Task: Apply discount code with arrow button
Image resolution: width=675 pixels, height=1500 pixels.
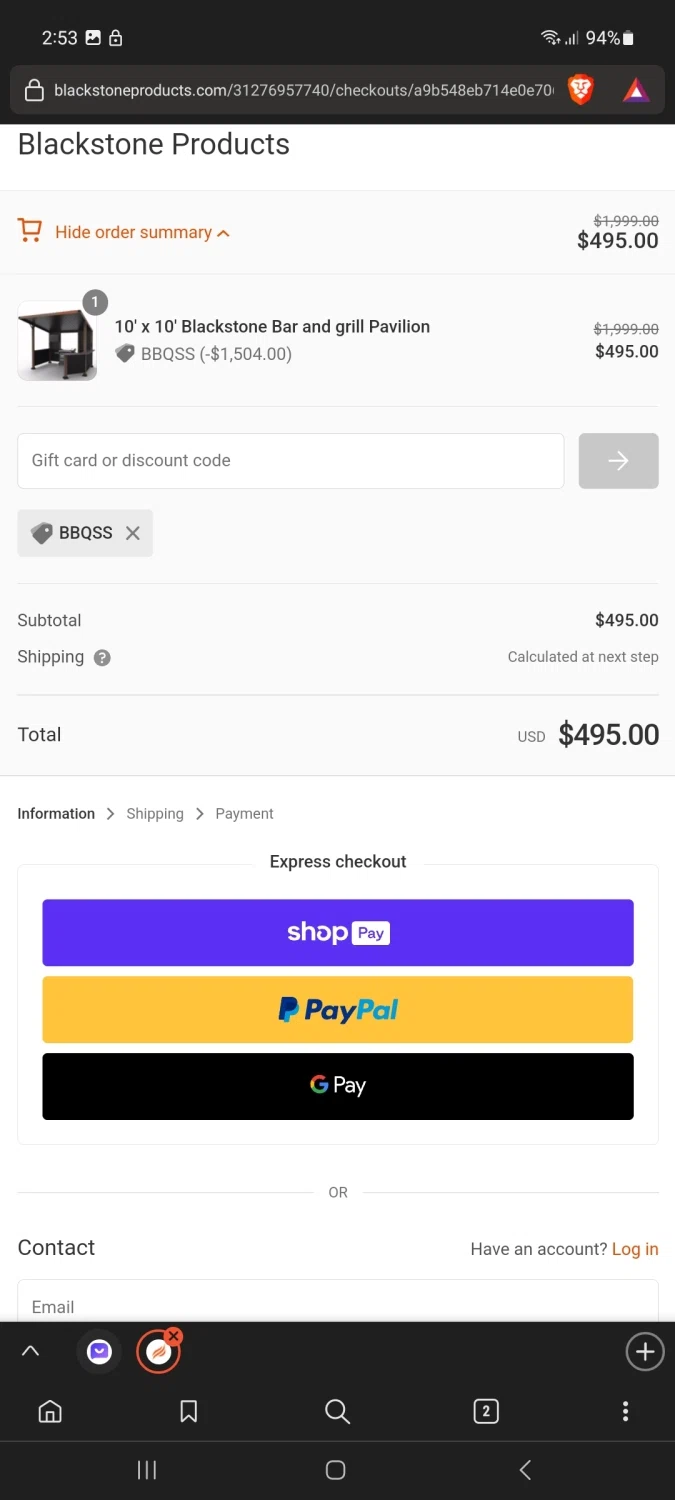Action: [x=618, y=461]
